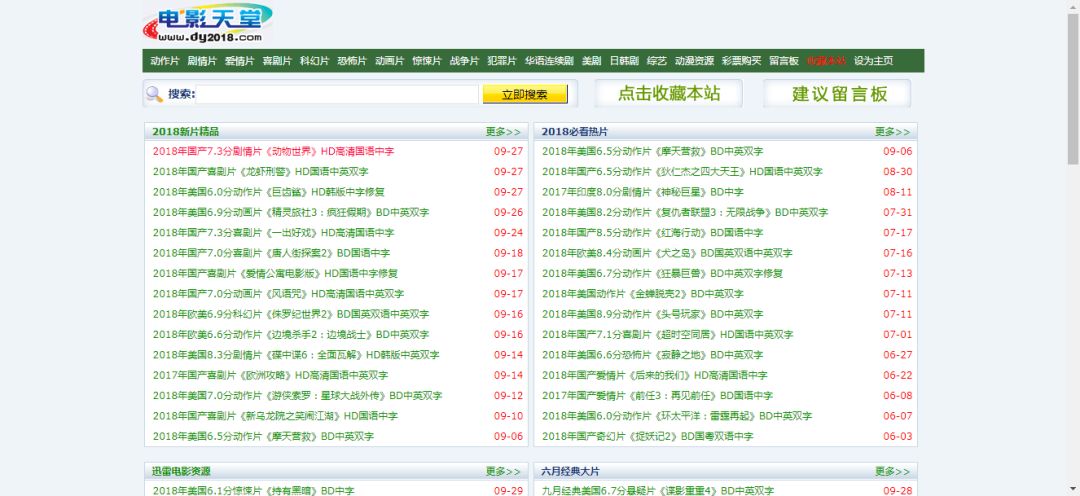This screenshot has height=496, width=1080.
Task: Choose 战争片 from the navigation bar
Action: [464, 61]
